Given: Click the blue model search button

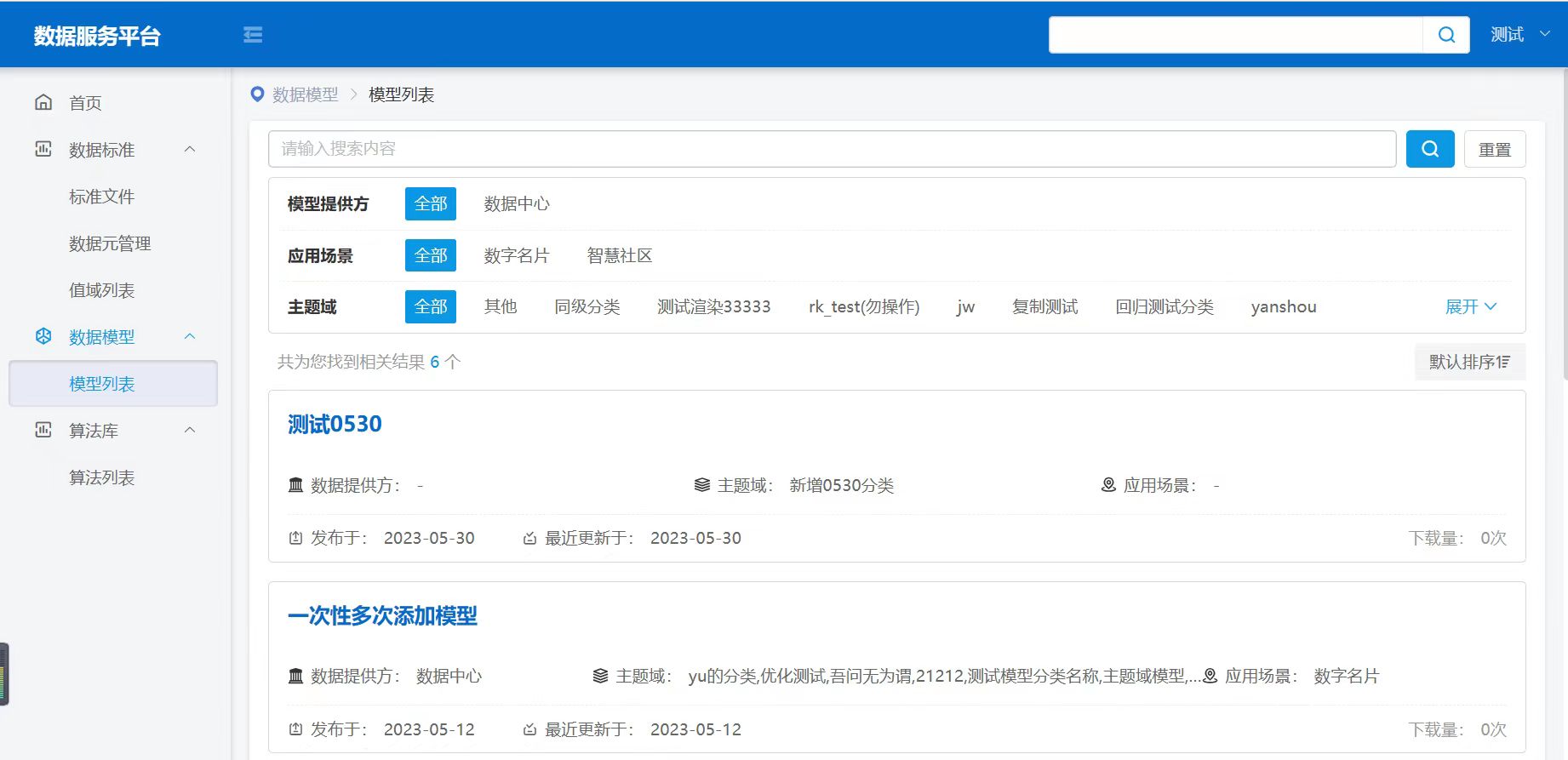Looking at the screenshot, I should (x=1430, y=149).
